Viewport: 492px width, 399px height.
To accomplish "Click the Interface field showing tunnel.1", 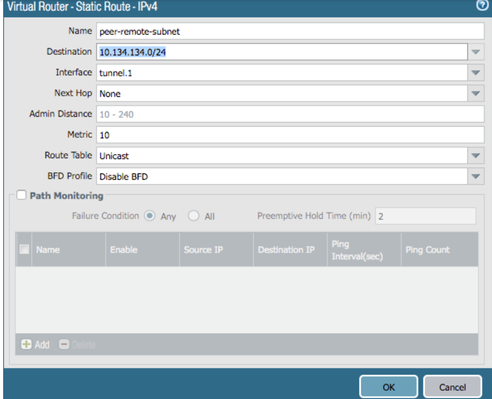I will coord(282,73).
